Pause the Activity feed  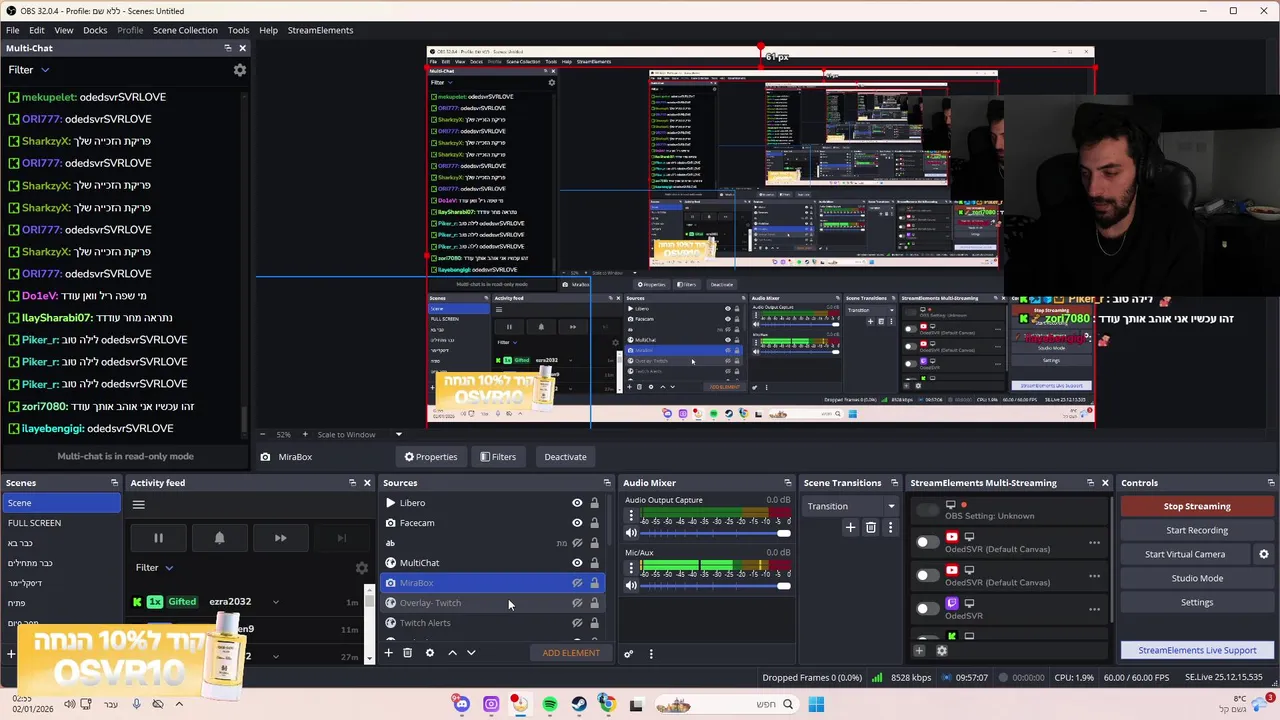(x=158, y=538)
